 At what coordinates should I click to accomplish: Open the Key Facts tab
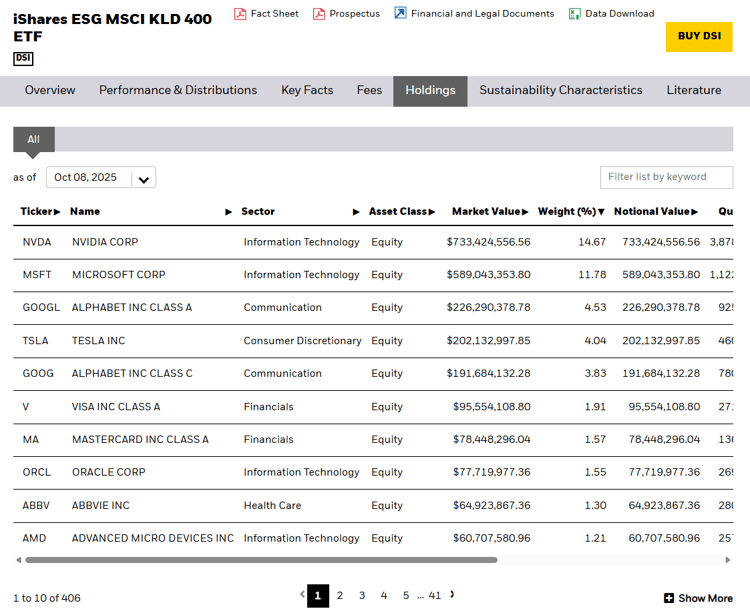point(307,90)
